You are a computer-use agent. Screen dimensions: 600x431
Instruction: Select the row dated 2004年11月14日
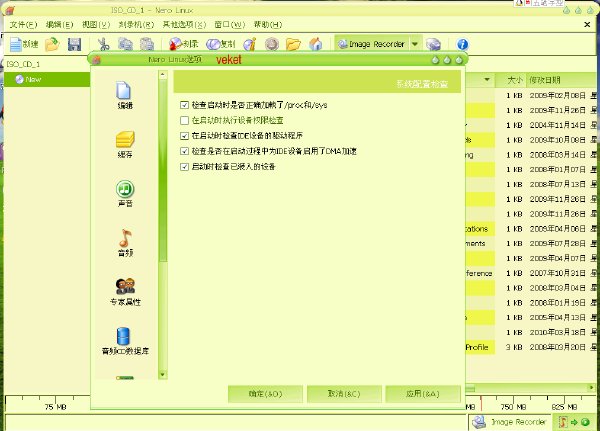[x=531, y=125]
